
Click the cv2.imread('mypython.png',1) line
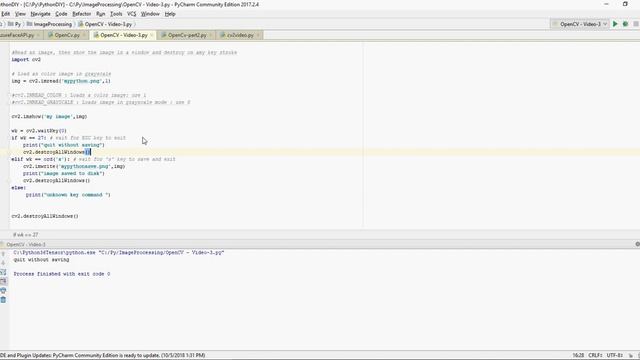point(61,81)
